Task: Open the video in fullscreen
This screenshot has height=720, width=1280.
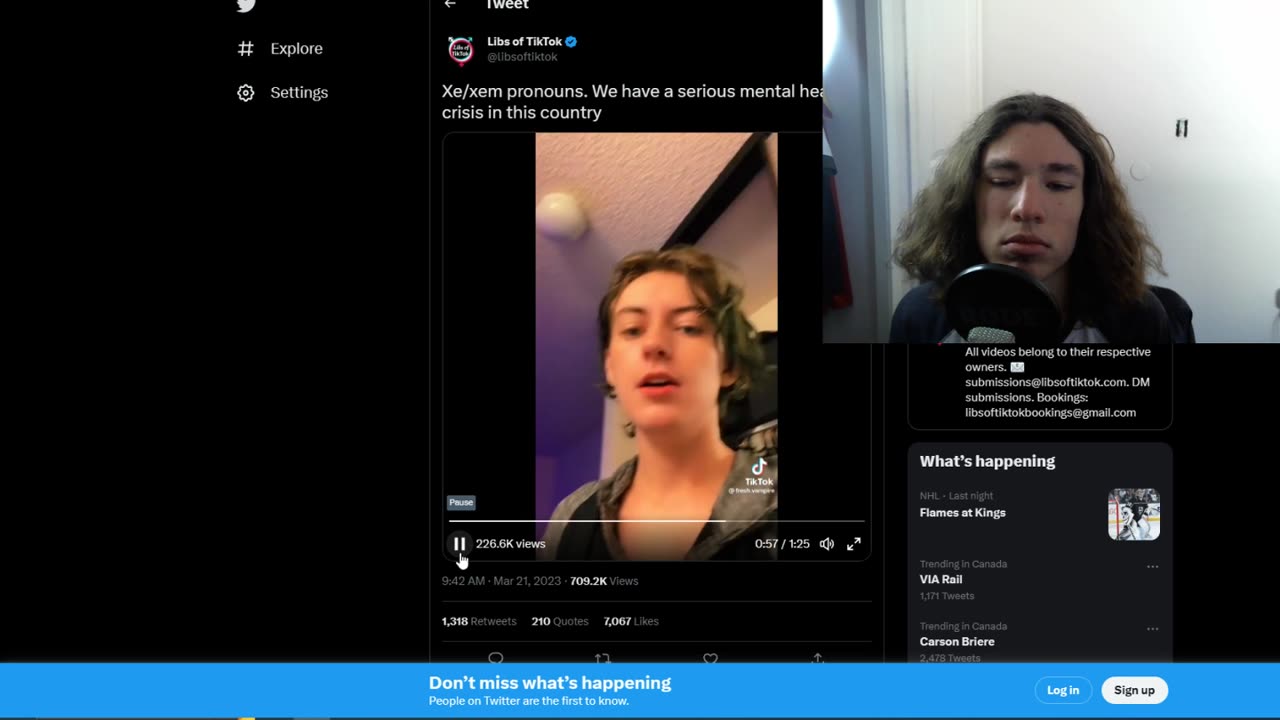Action: click(854, 544)
